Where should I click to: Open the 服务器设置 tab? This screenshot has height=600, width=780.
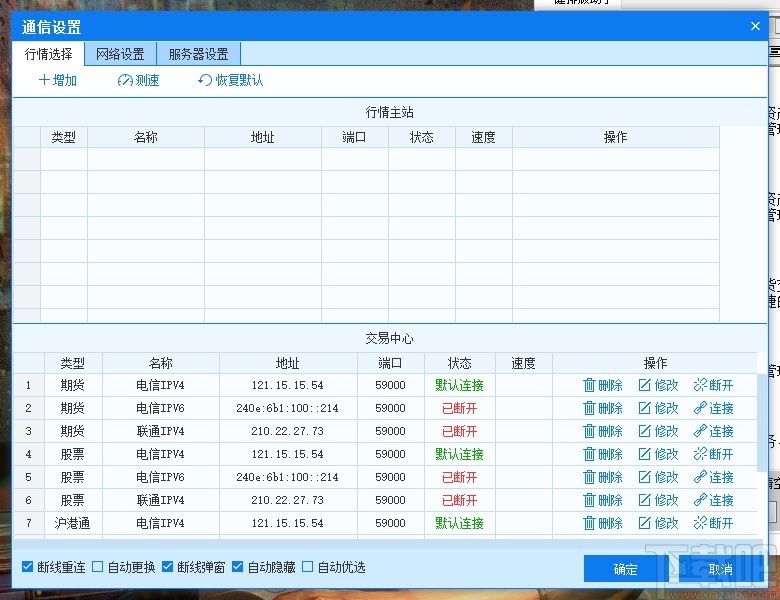198,54
